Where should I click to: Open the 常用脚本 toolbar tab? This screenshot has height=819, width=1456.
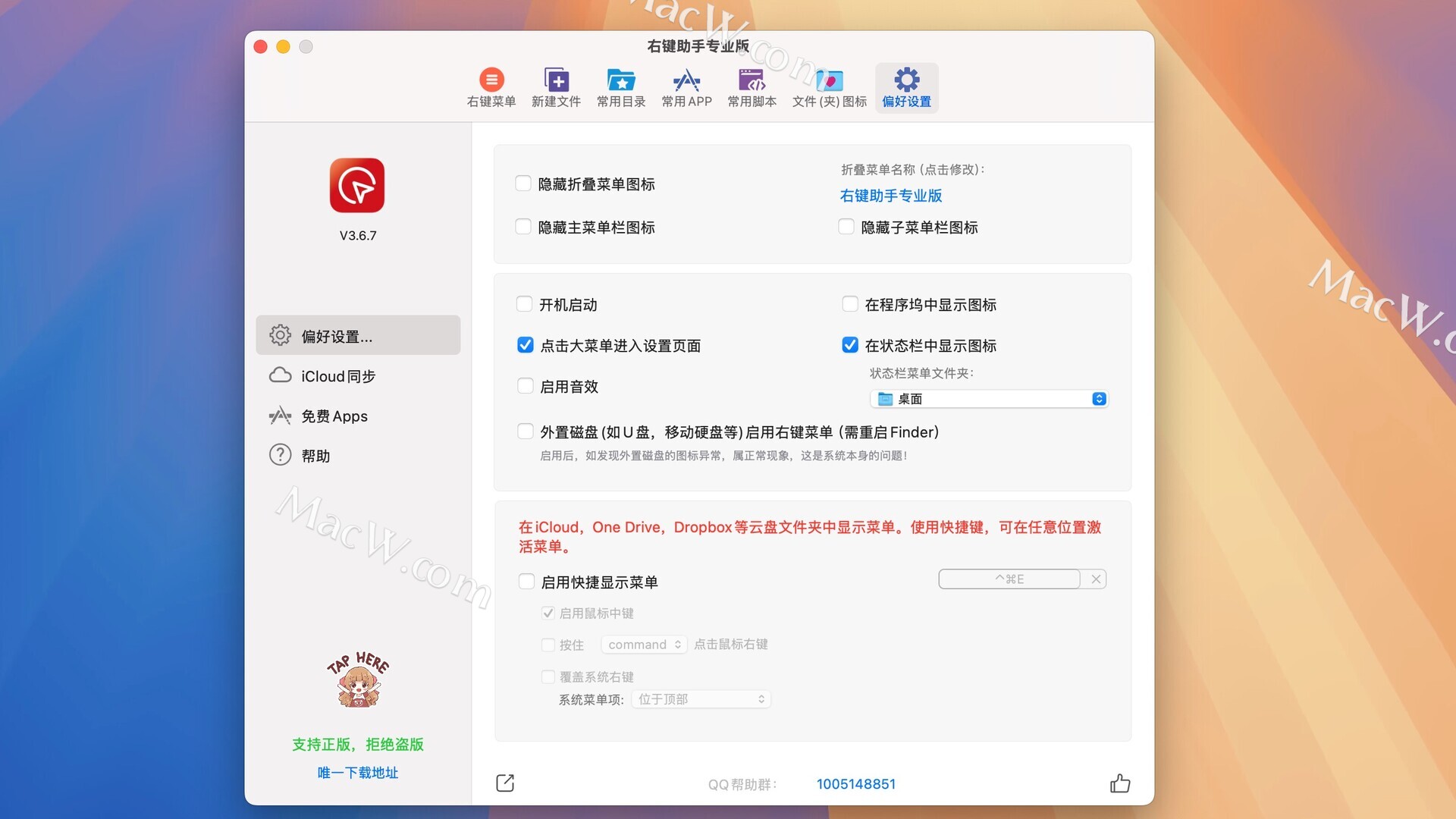[752, 88]
